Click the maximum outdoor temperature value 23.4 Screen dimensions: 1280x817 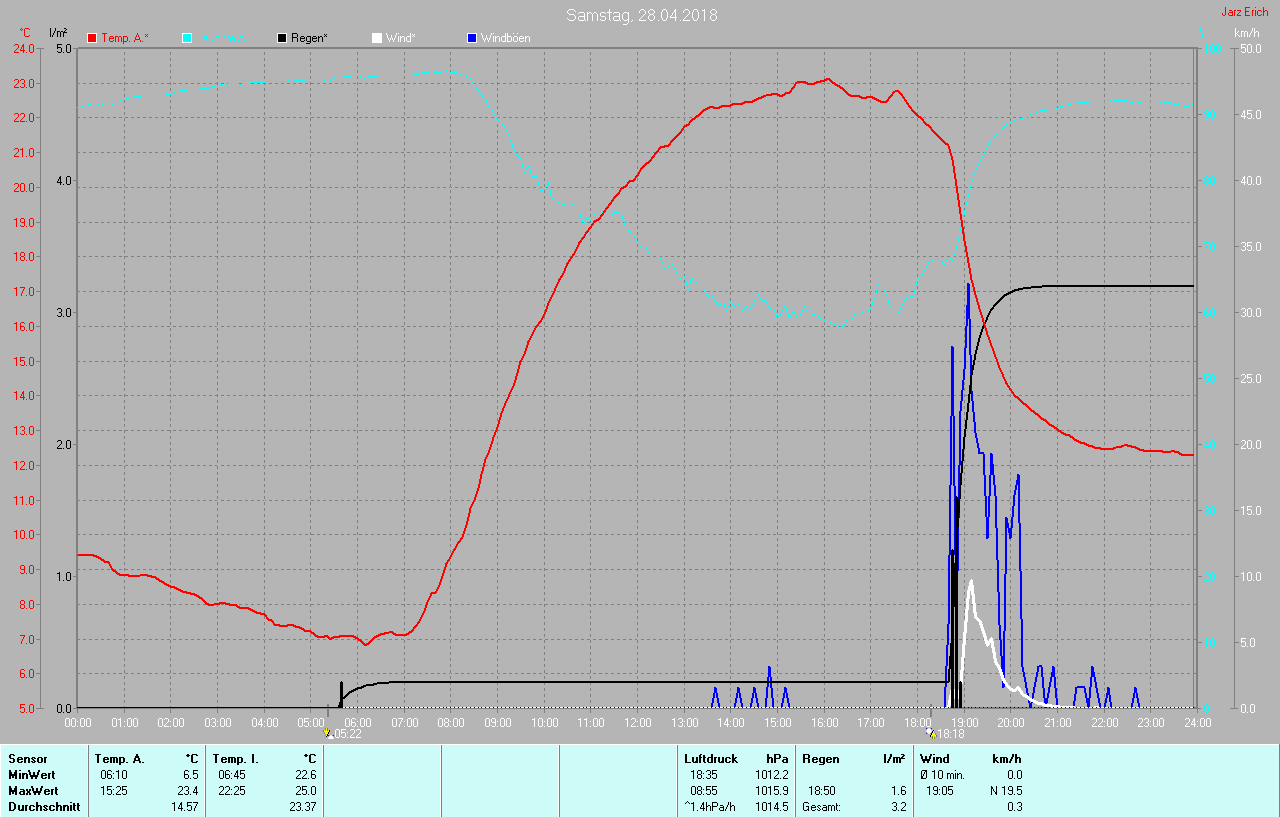click(x=187, y=791)
